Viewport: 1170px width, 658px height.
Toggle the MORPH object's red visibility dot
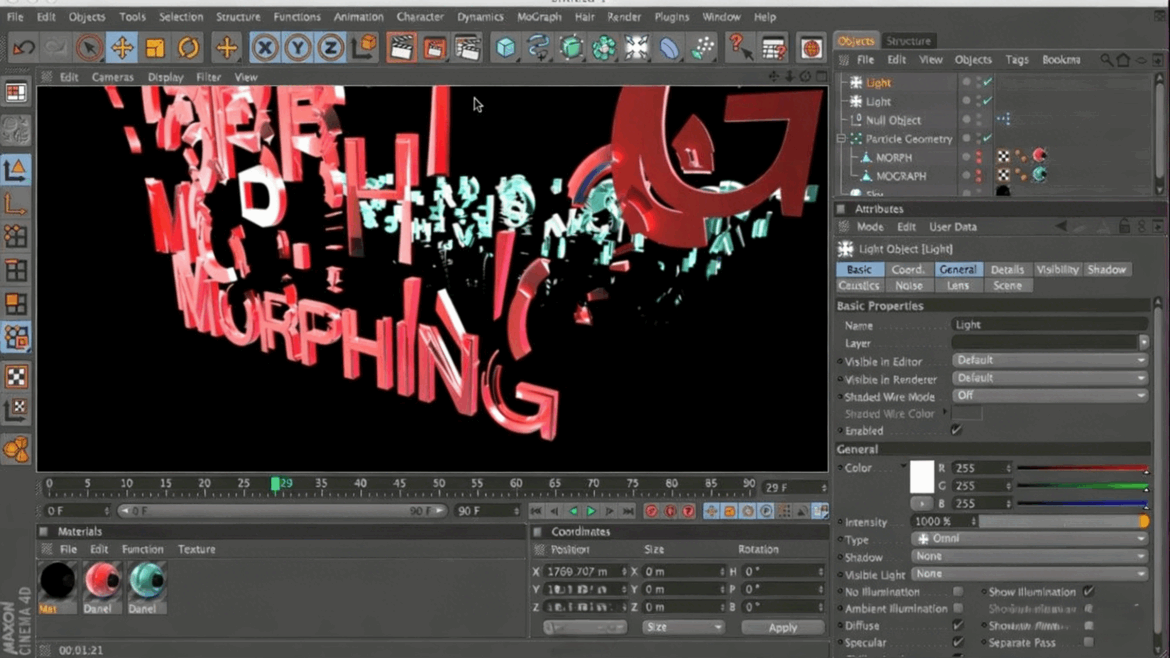click(978, 154)
